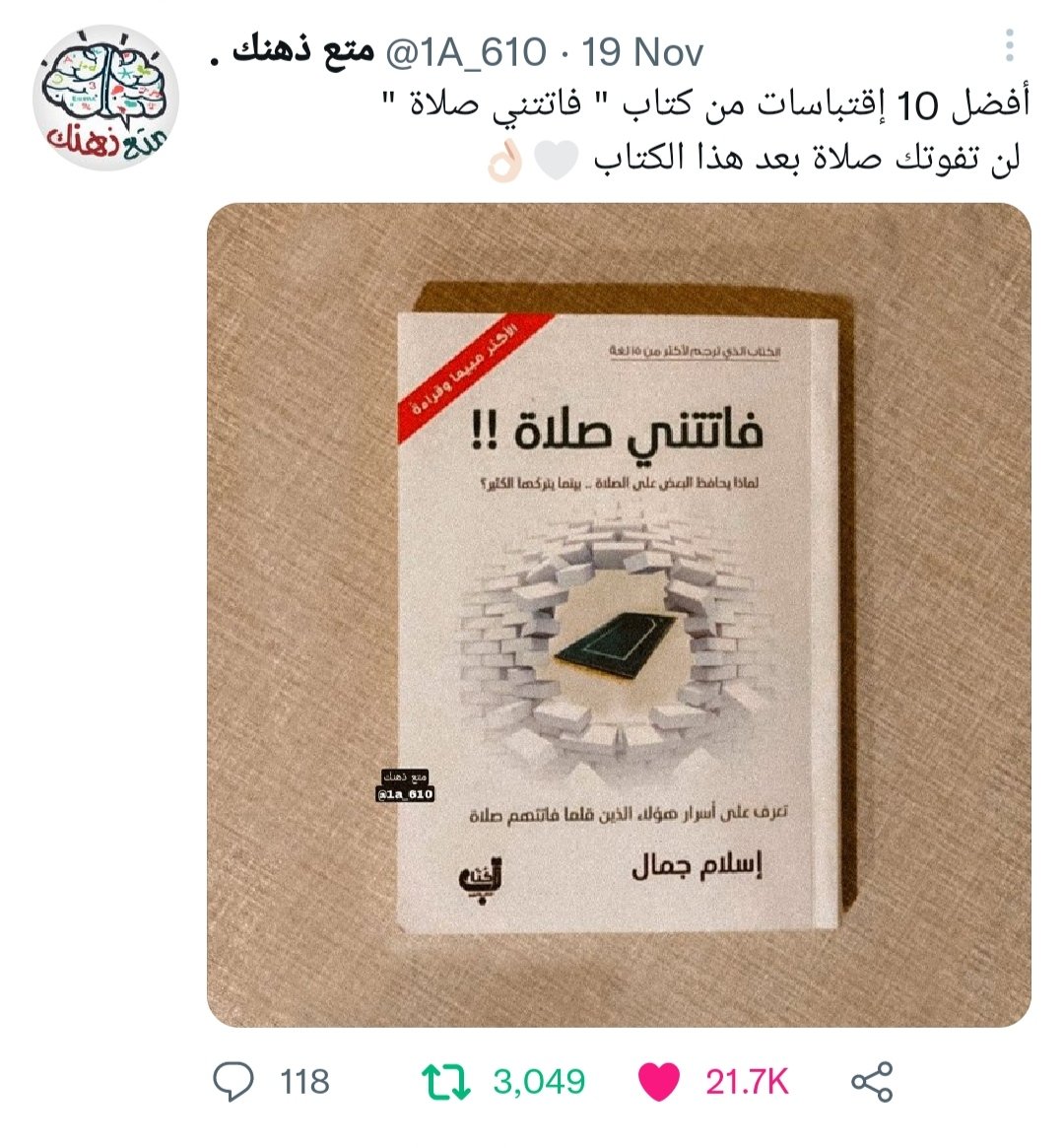View the 21.7K likes count
1064x1148 pixels.
point(747,1082)
